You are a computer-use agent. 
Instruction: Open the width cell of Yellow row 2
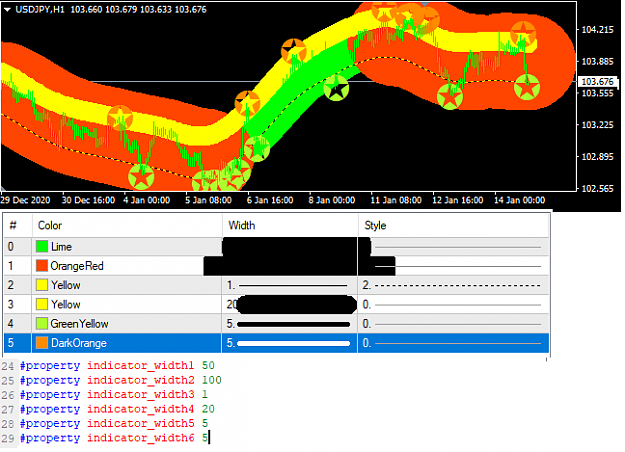[x=290, y=285]
